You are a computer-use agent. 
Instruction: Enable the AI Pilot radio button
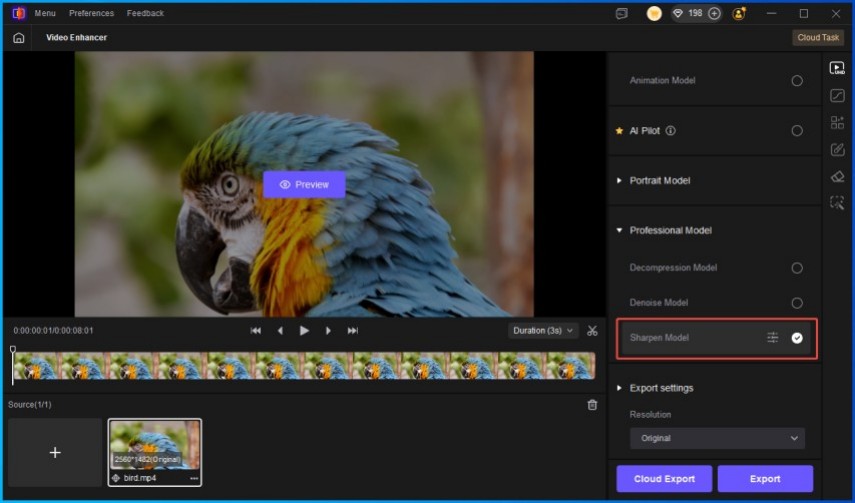click(x=797, y=131)
